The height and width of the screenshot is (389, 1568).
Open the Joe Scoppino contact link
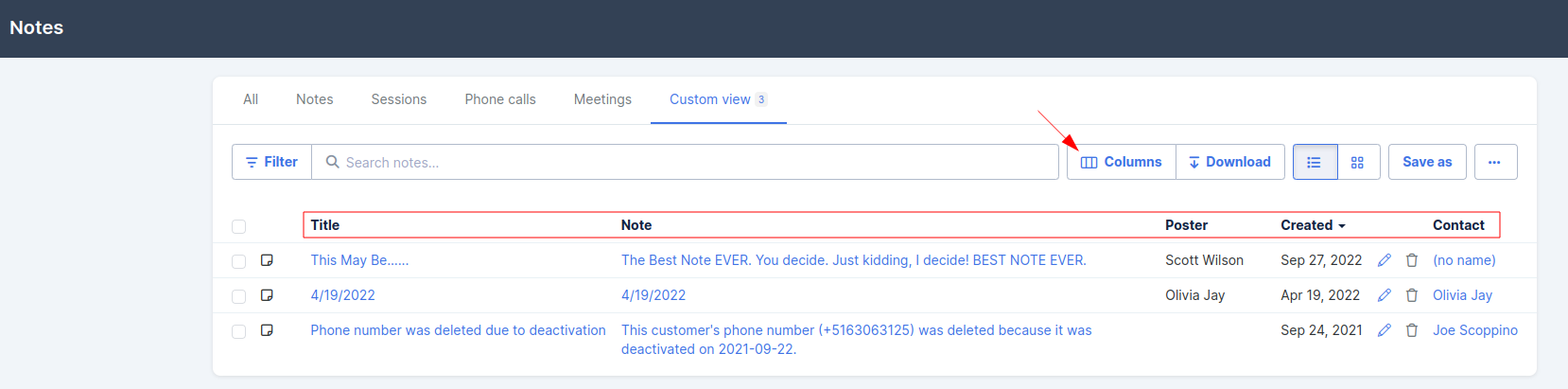[1475, 330]
